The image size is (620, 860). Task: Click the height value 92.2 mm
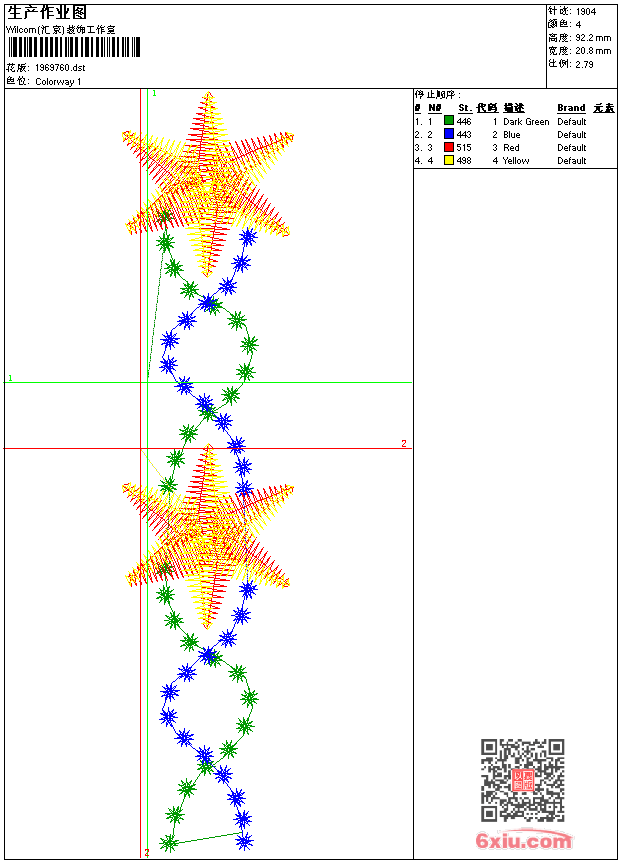[593, 38]
